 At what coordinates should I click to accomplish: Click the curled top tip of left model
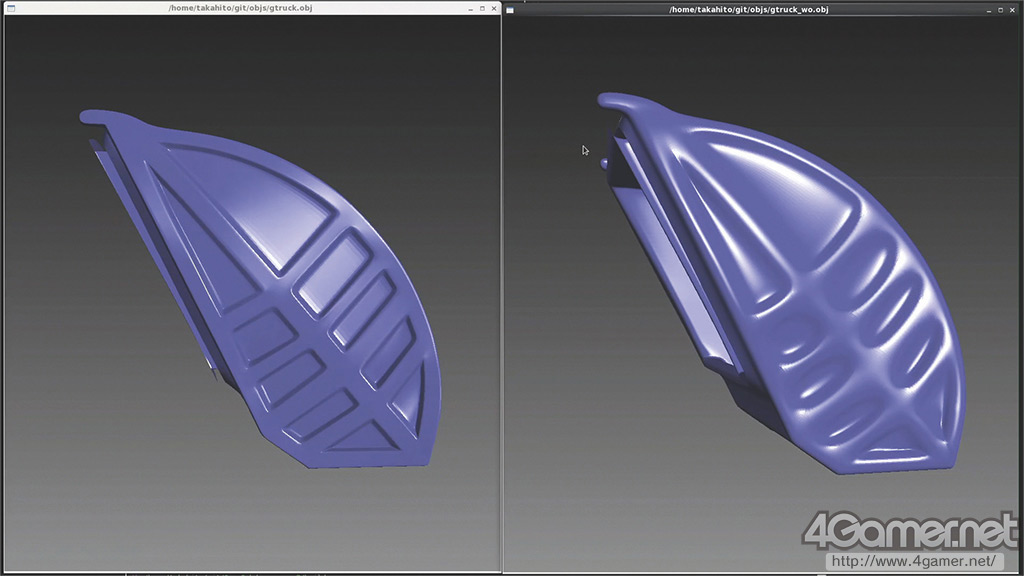point(90,117)
